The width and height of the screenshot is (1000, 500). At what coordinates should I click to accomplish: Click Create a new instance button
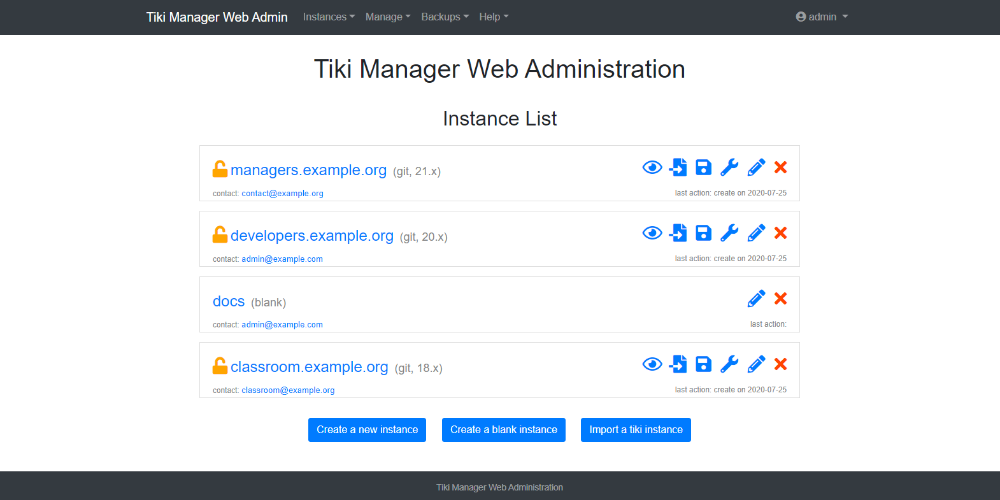367,430
